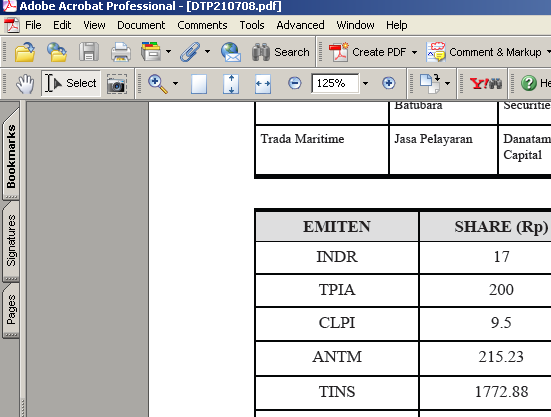Click the plus Zoom In button
The height and width of the screenshot is (417, 551).
pos(388,83)
